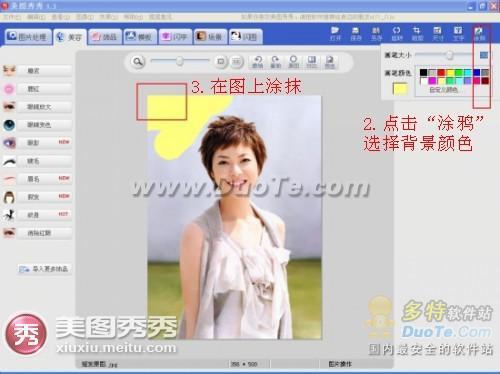Pick the white swatch in bottom row

(423, 81)
